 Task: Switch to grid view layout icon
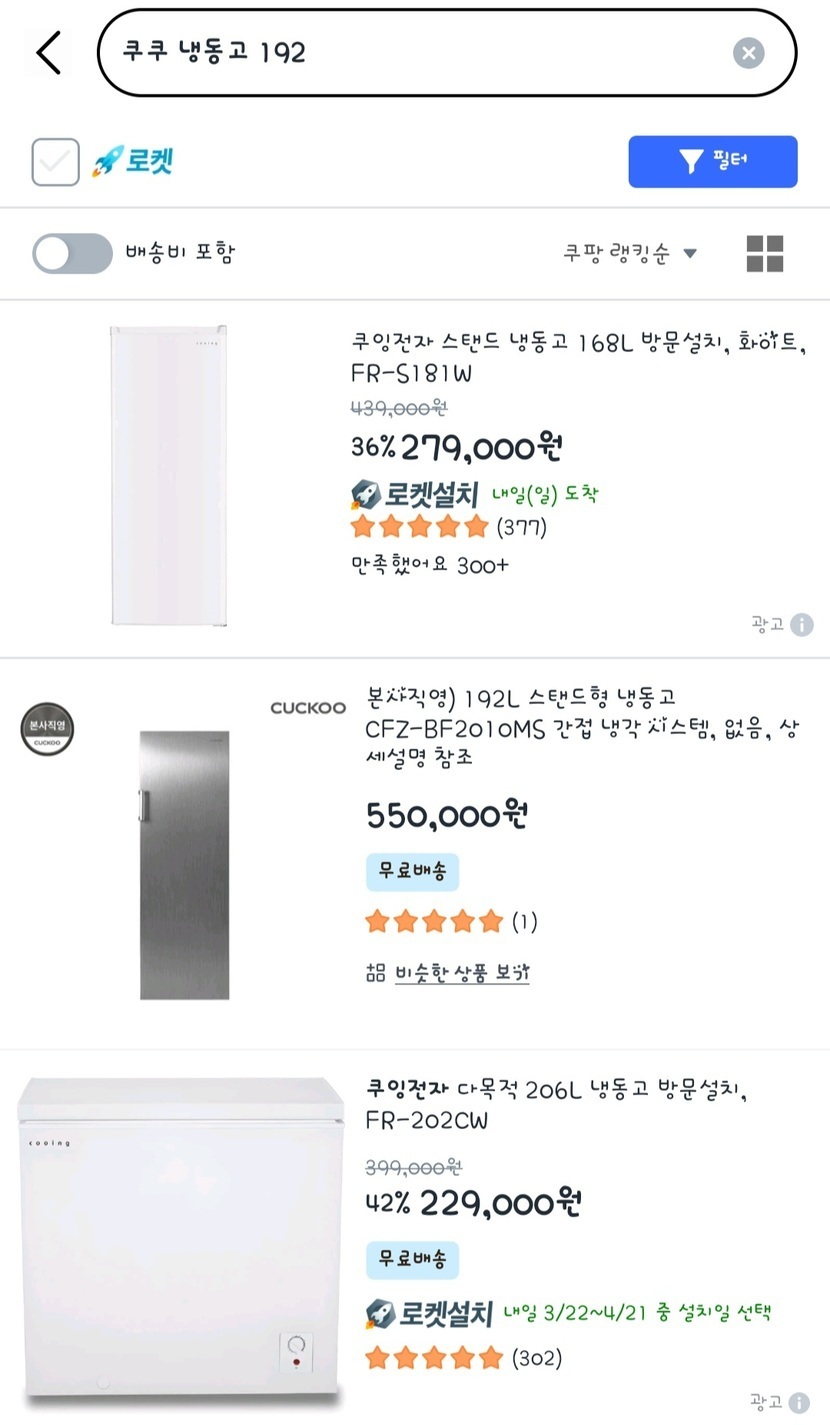pos(765,254)
